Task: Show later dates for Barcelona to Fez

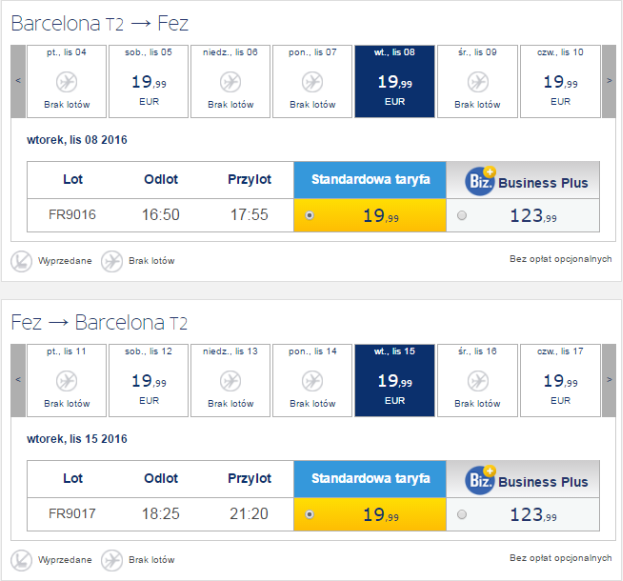Action: (609, 82)
